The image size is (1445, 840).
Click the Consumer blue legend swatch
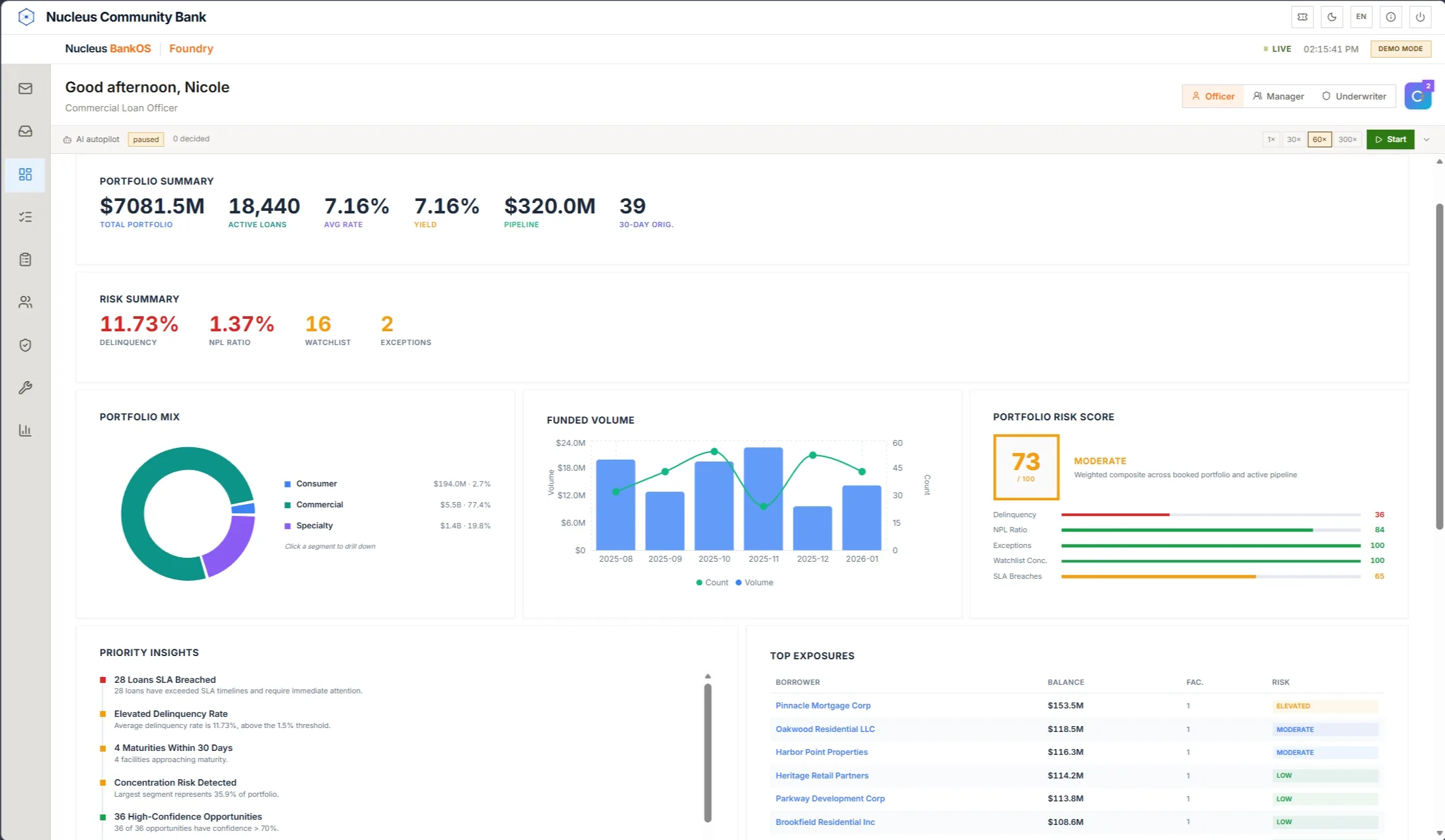[x=287, y=484]
